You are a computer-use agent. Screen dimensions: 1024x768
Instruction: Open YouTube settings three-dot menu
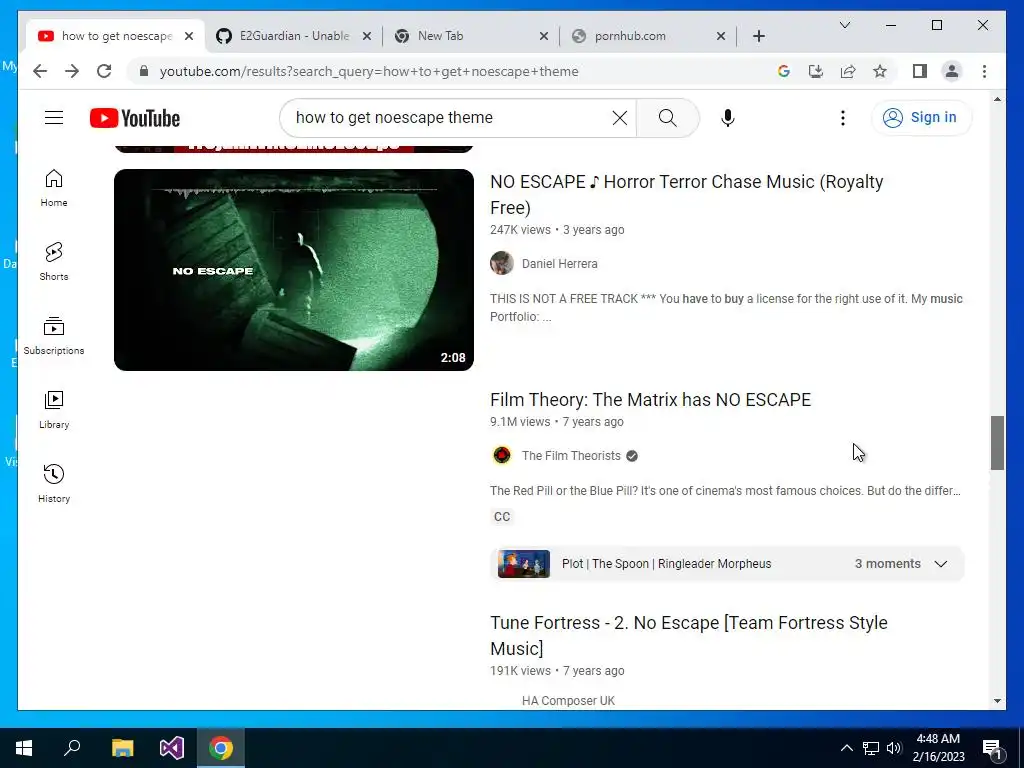[843, 118]
